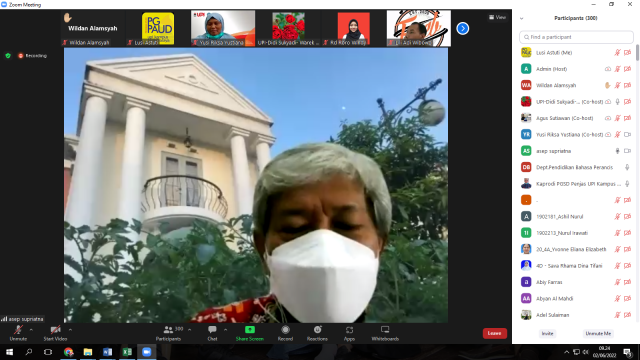Image resolution: width=640 pixels, height=360 pixels.
Task: Expand the Chat options caret
Action: pyautogui.click(x=225, y=330)
